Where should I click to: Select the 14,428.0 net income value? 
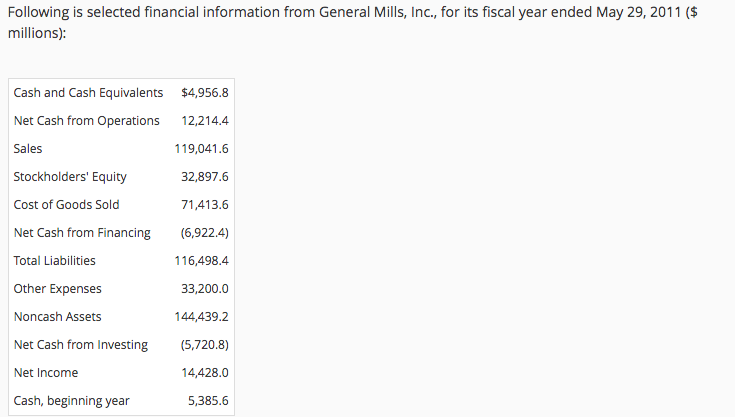pos(205,372)
